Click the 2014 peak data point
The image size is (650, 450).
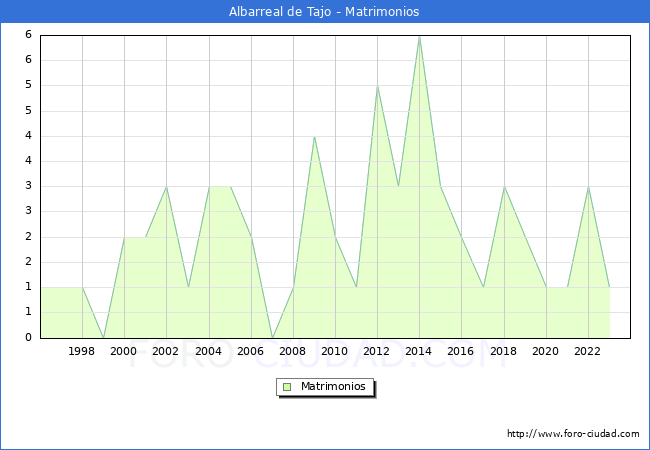coord(420,37)
